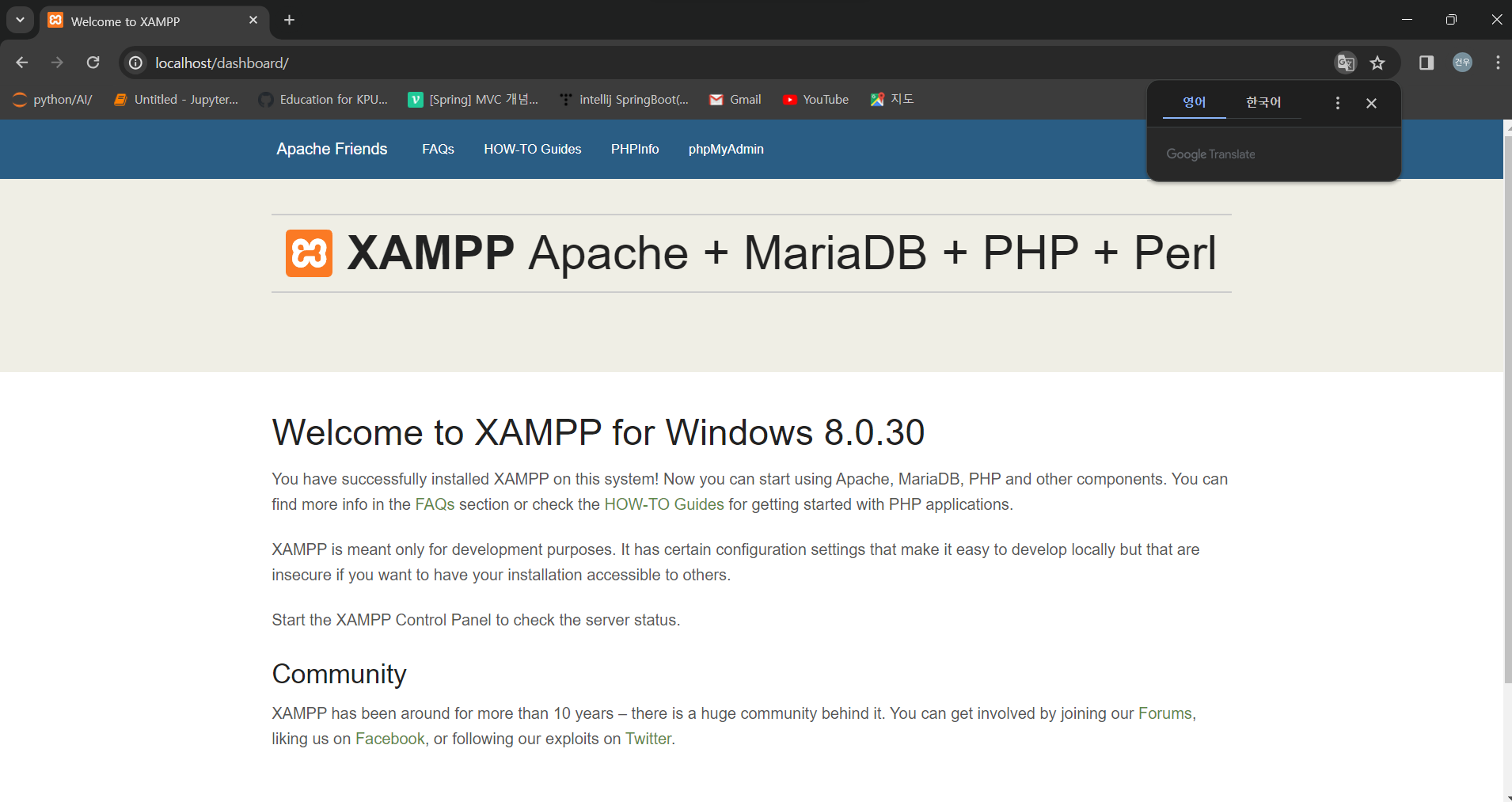Click the Welcome to XAMPP for Windows heading
This screenshot has width=1512, height=802.
pyautogui.click(x=598, y=433)
